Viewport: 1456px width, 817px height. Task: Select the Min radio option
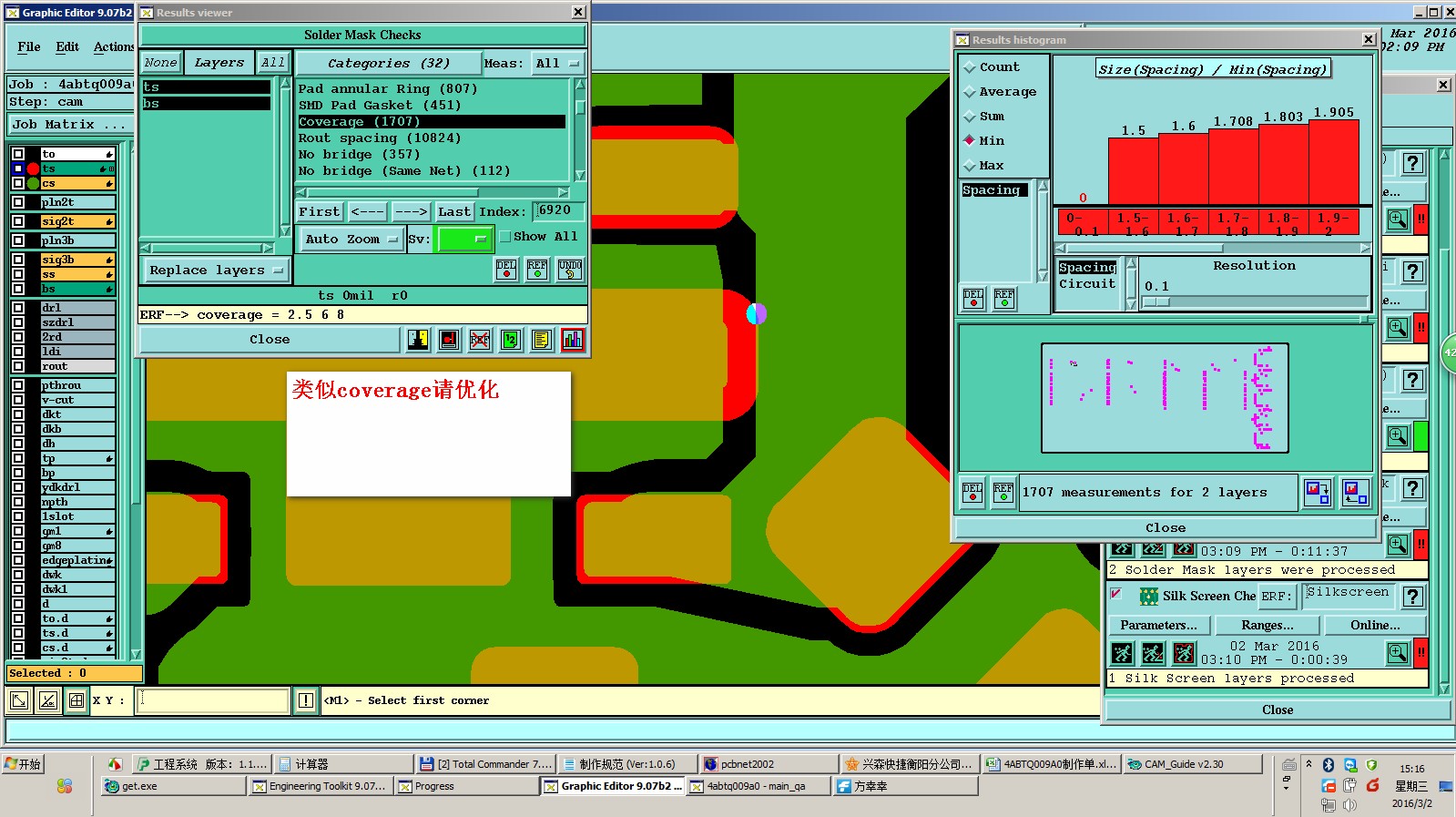tap(971, 141)
